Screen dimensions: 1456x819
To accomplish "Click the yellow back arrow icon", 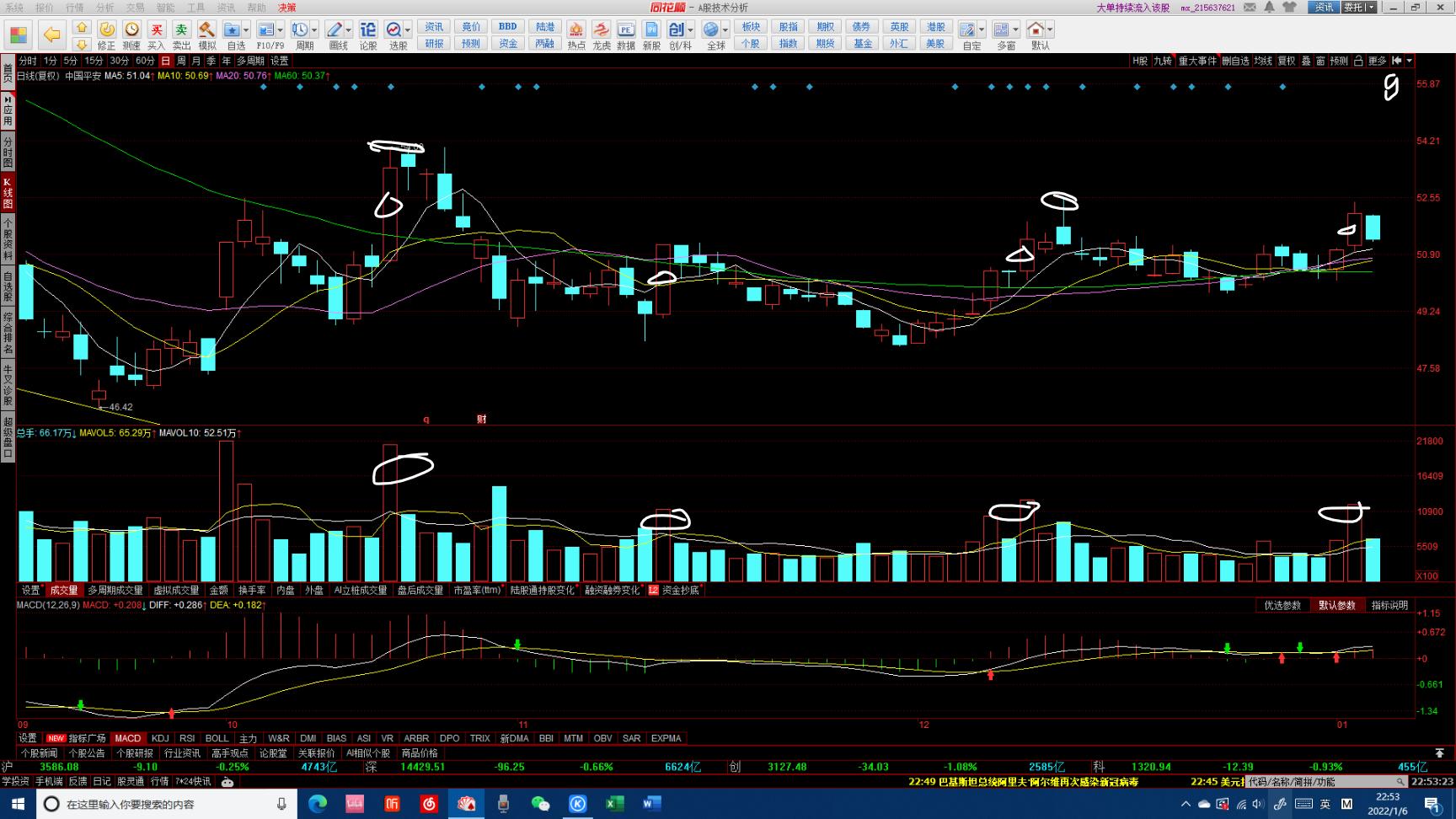I will (52, 35).
